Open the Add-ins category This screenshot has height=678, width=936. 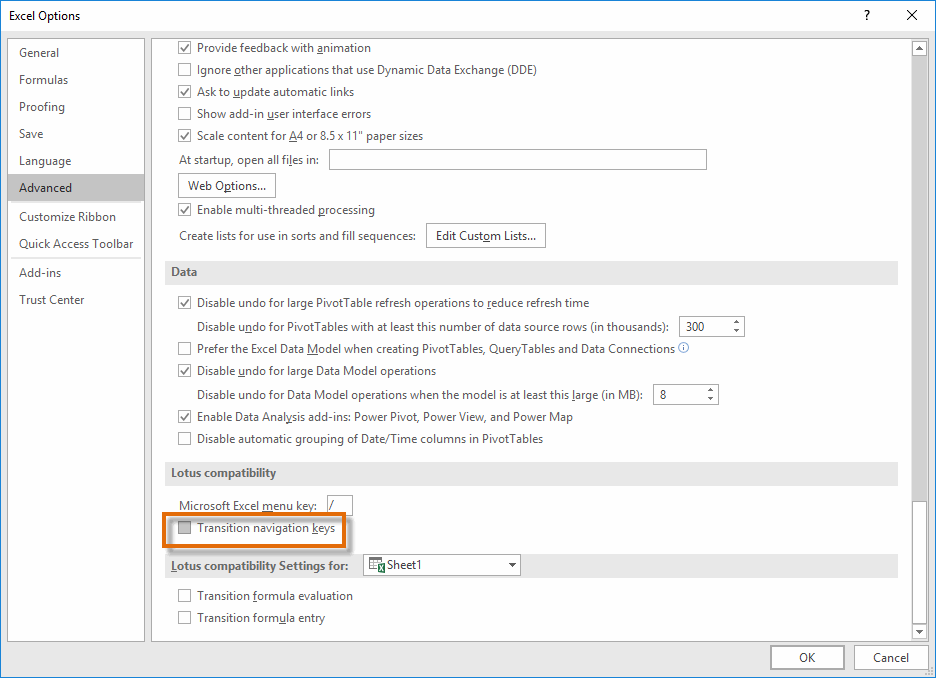76,273
